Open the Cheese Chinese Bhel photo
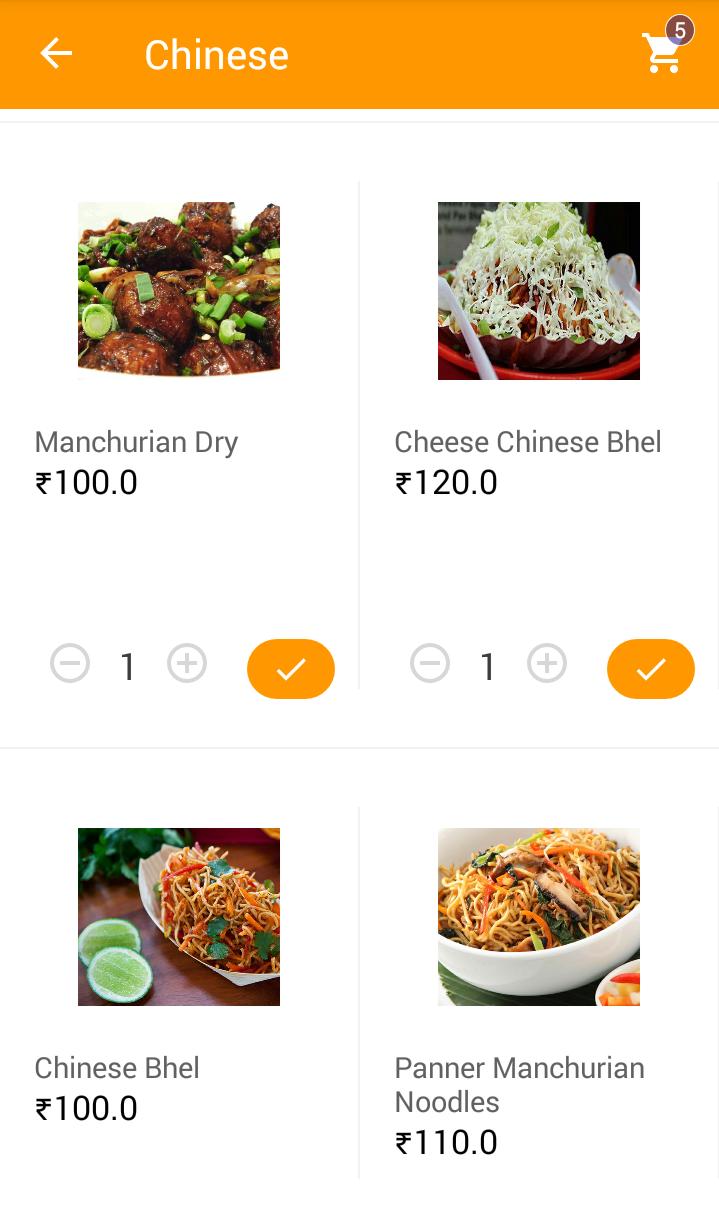 coord(539,290)
